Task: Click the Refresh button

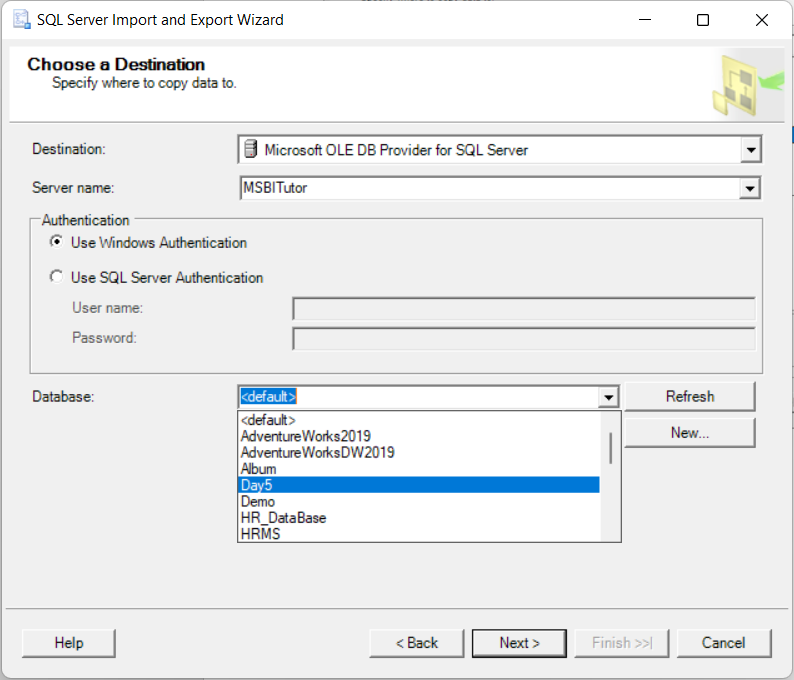Action: pyautogui.click(x=690, y=396)
